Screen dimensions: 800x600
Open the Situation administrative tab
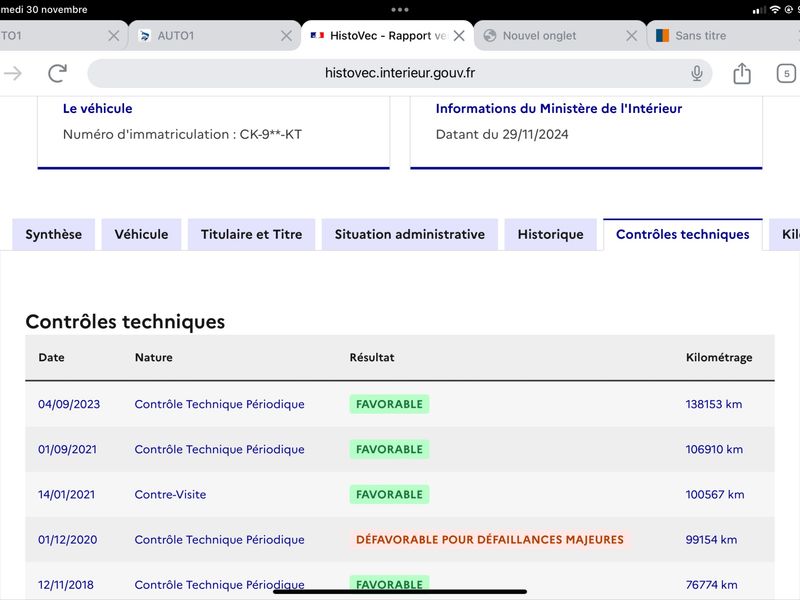coord(410,234)
